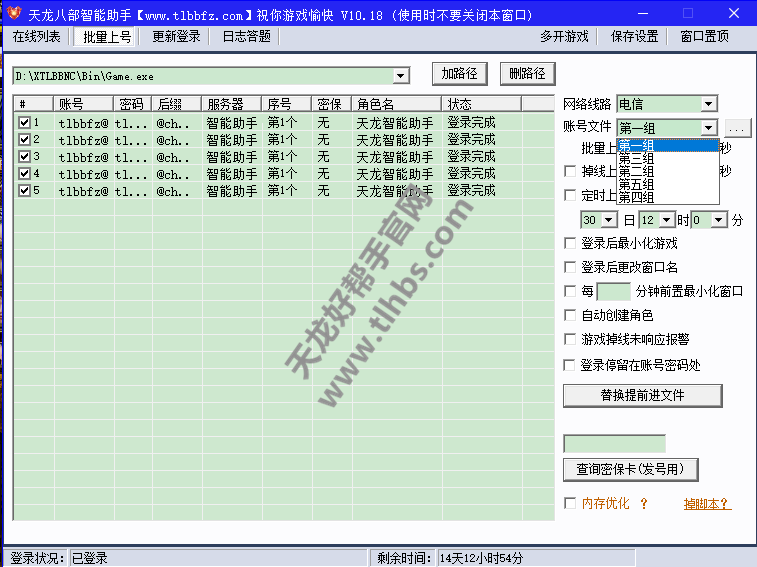Enable 登录后最小化游戏 checkbox
The image size is (757, 567).
tap(570, 243)
